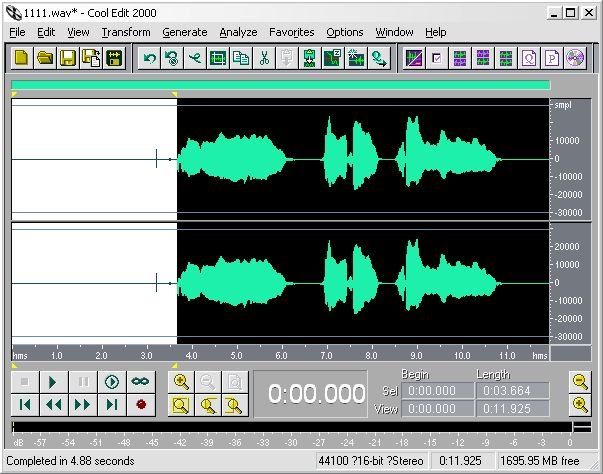603x474 pixels.
Task: Click the P page toolbar icon
Action: 552,58
